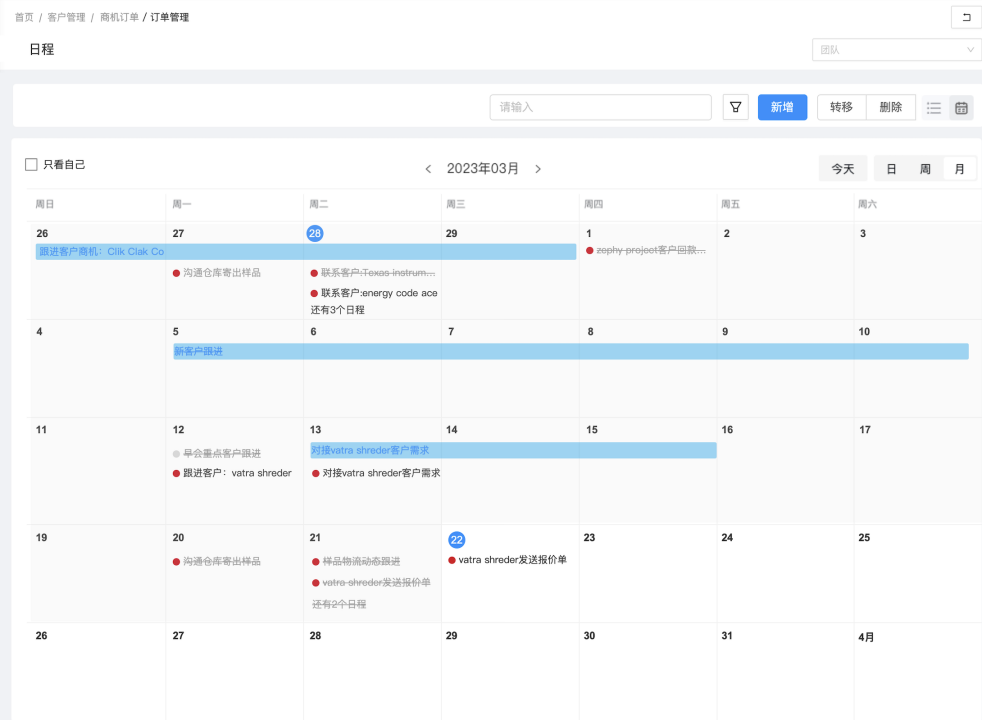Click the filter funnel icon
This screenshot has height=720, width=982.
pyautogui.click(x=735, y=108)
